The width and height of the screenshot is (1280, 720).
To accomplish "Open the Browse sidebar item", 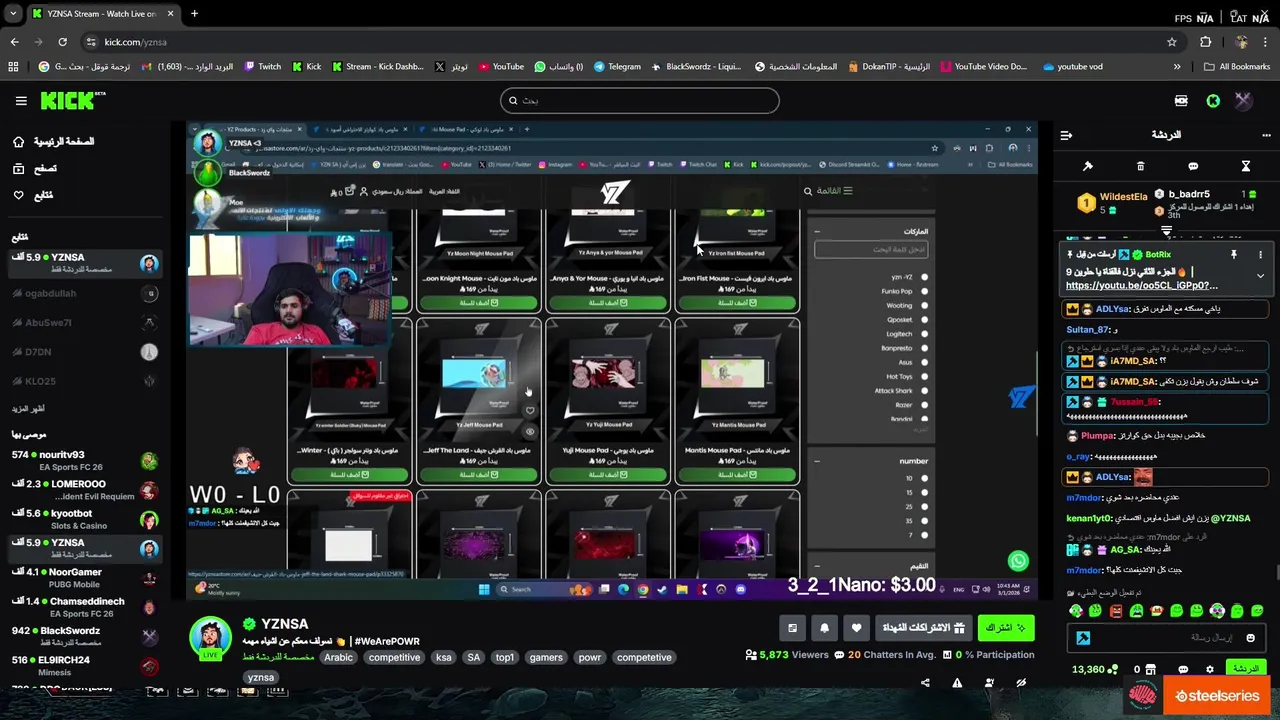I will 35,169.
